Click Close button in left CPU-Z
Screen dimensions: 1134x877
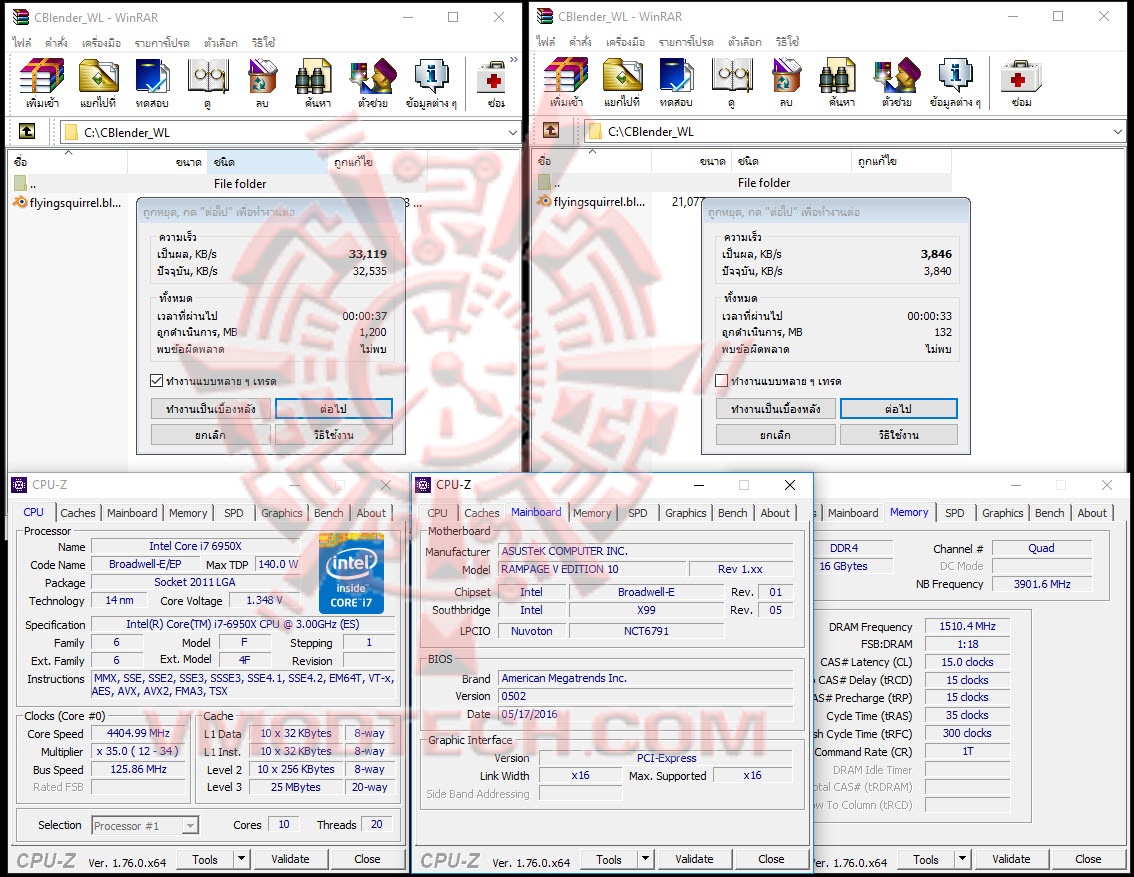[x=367, y=859]
